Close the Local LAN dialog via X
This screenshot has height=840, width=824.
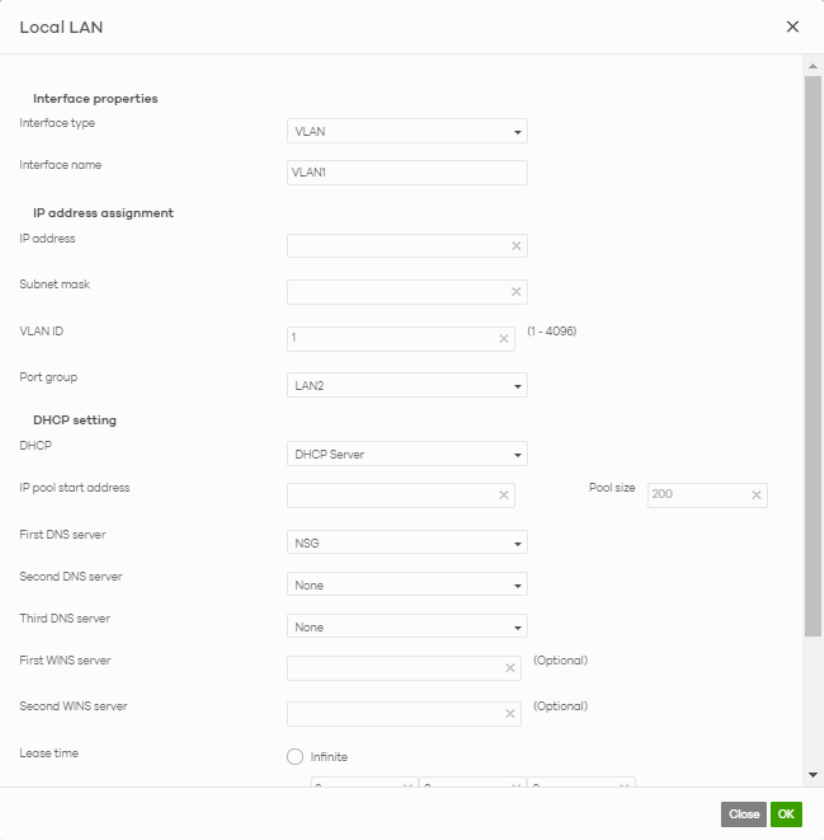[792, 27]
